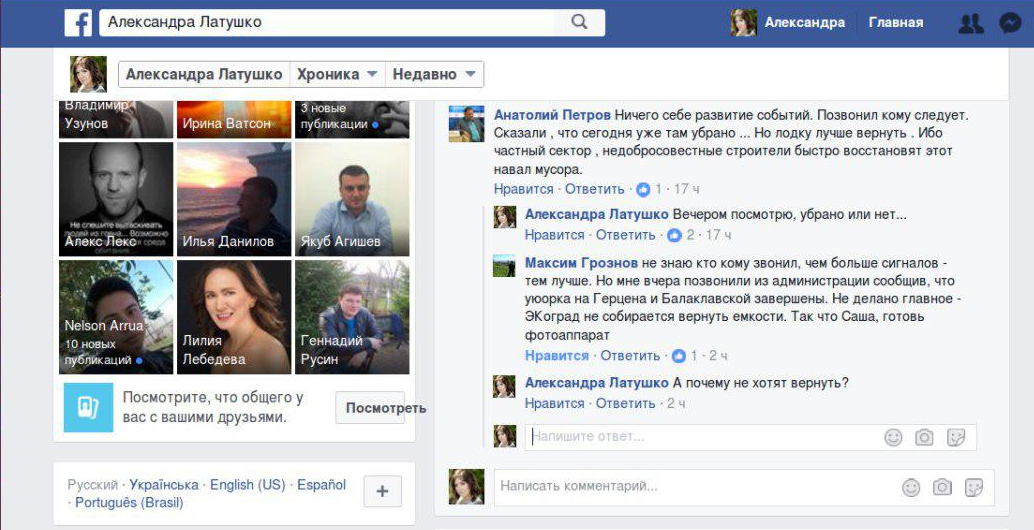Click profile avatar beside timeline tabs
This screenshot has width=1034, height=530.
tap(88, 74)
